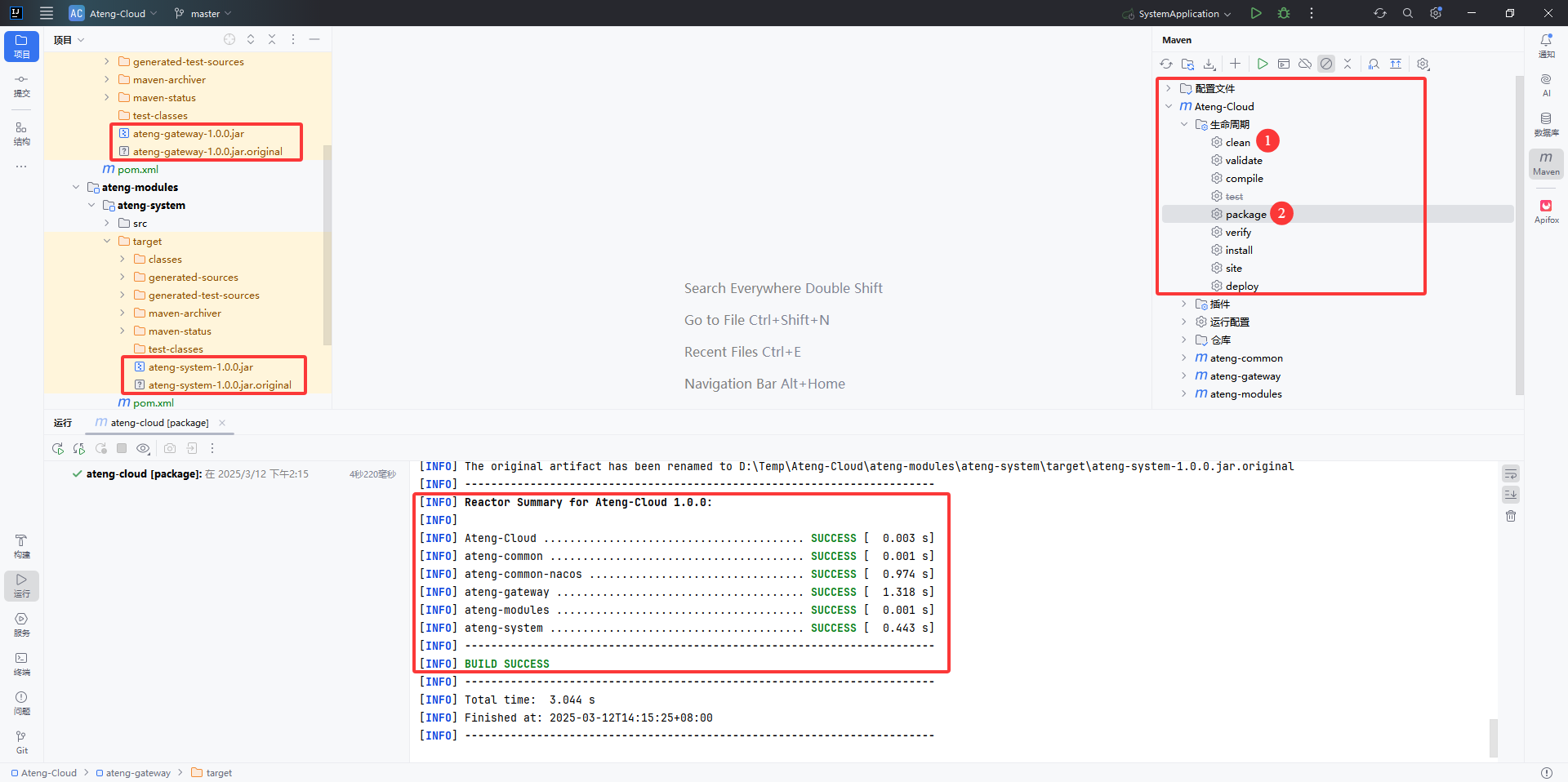Reload all Maven projects
The image size is (1568, 782).
coord(1166,64)
